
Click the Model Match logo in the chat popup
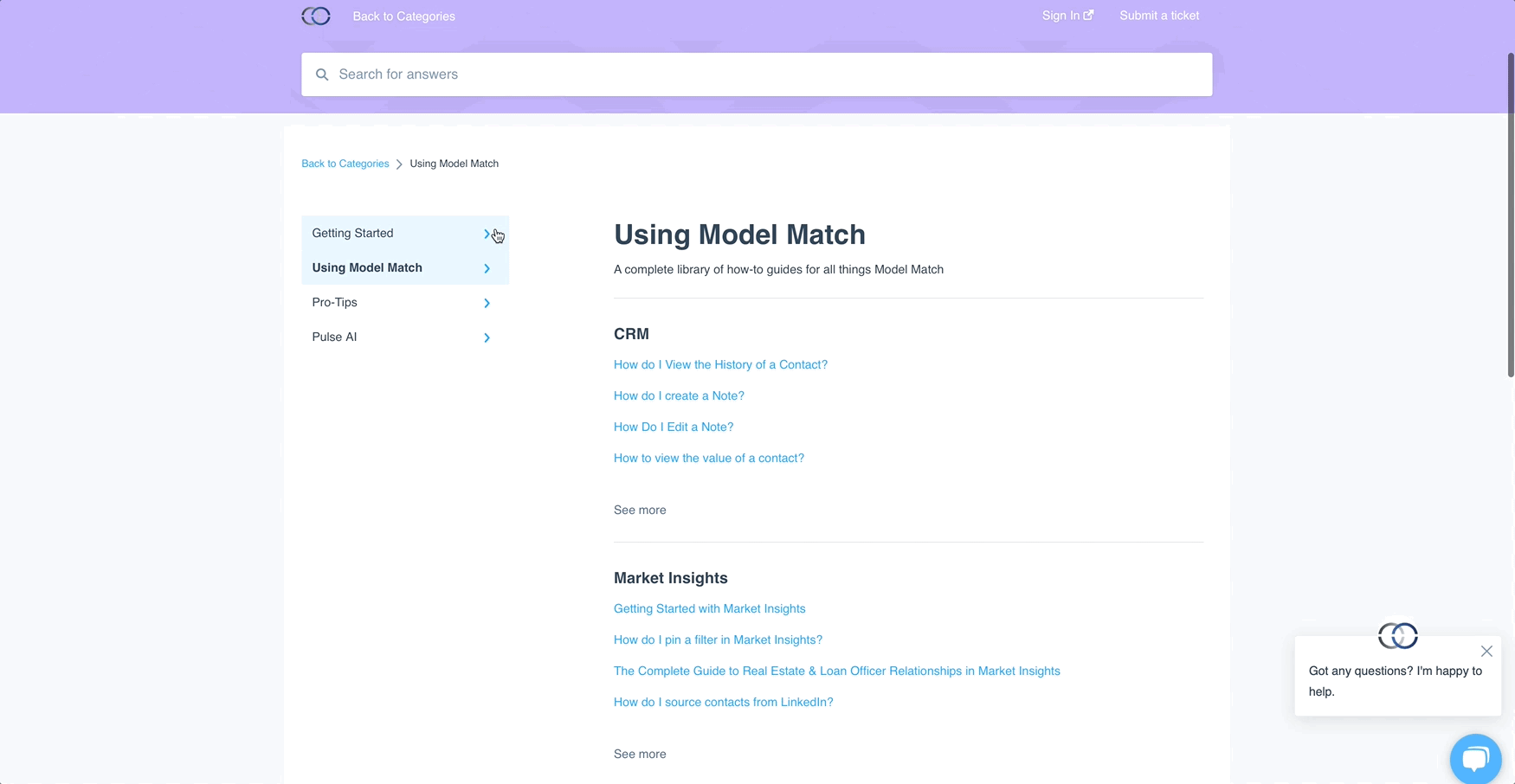tap(1399, 636)
